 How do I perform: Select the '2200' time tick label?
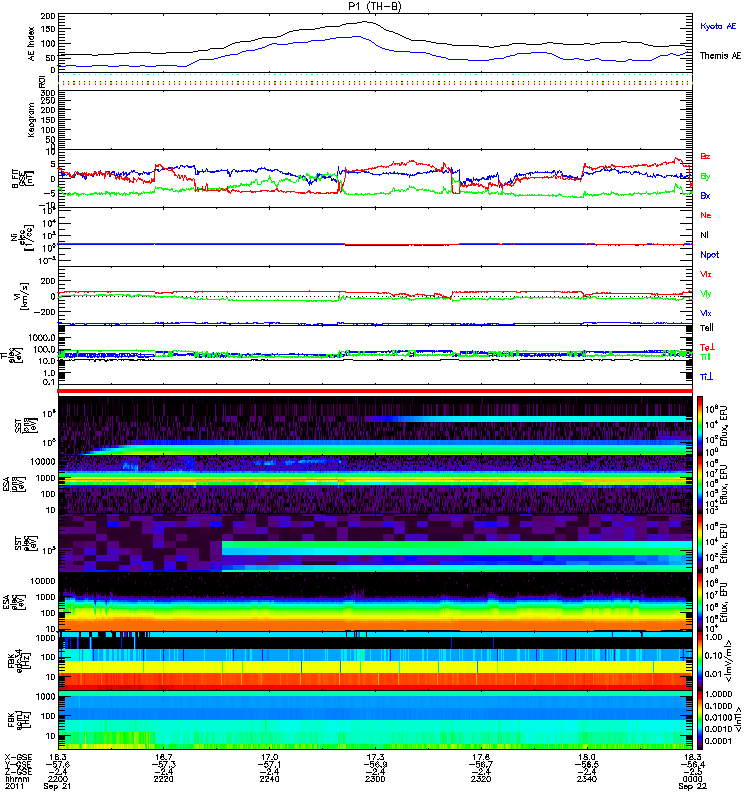(x=58, y=779)
